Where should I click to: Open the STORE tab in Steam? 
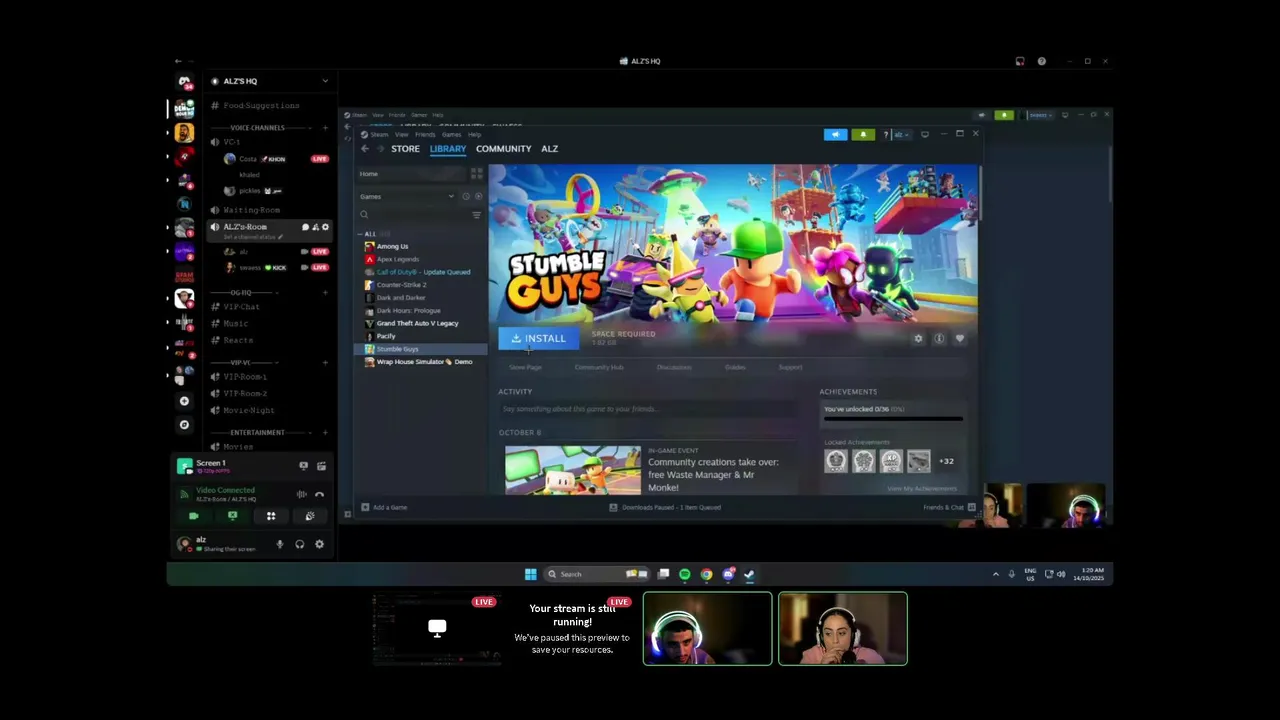(405, 149)
